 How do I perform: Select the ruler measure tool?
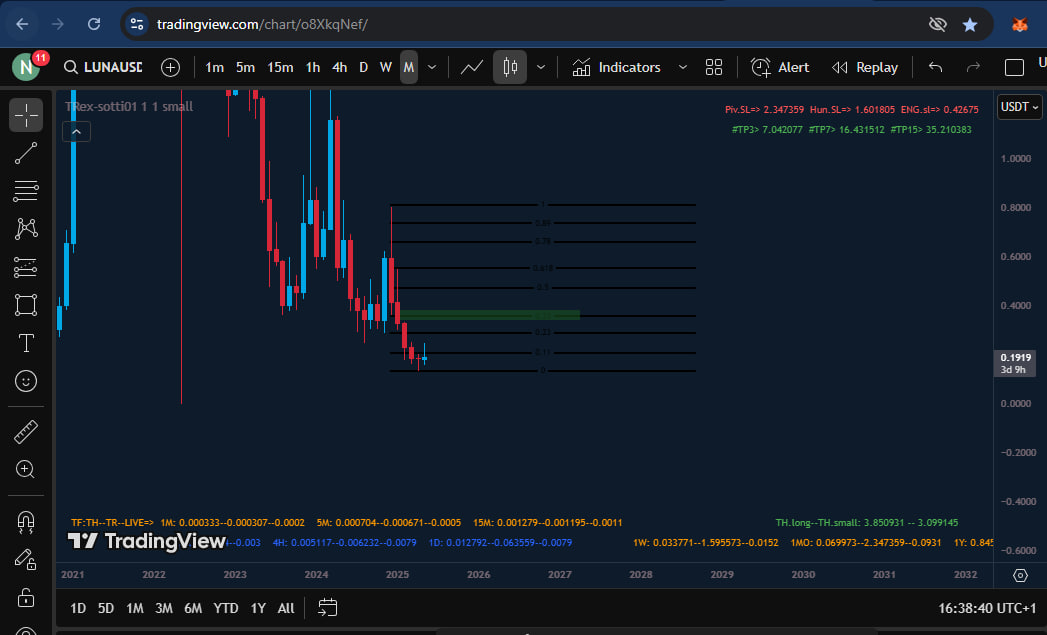26,432
